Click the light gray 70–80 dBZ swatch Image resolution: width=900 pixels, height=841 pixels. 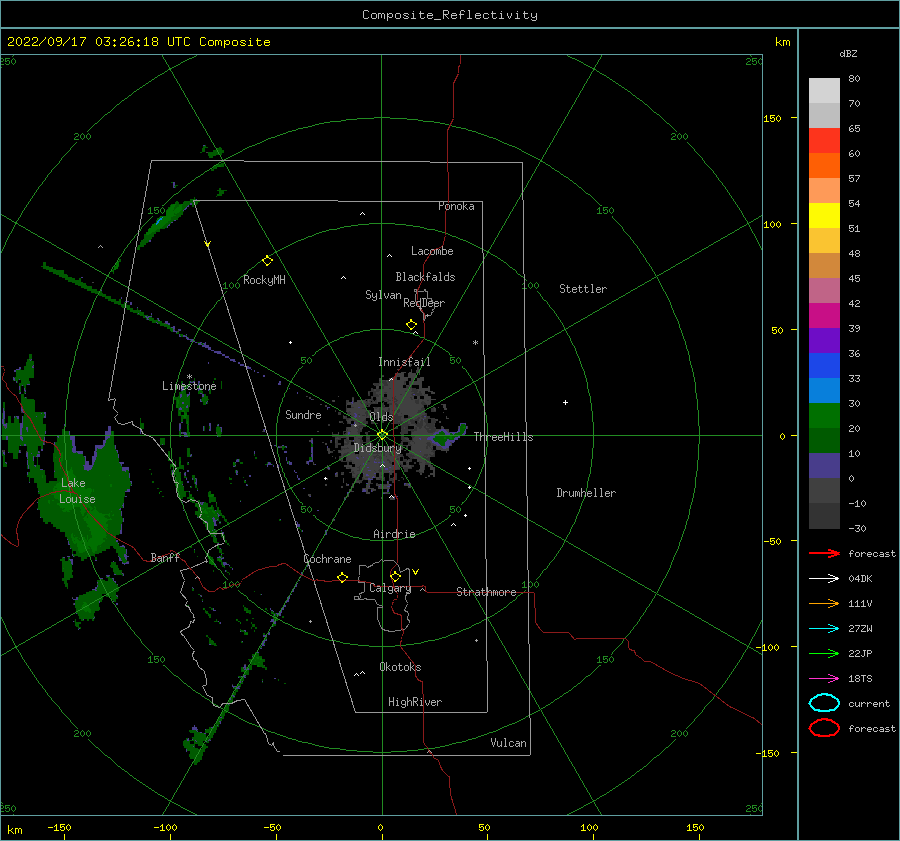point(824,91)
